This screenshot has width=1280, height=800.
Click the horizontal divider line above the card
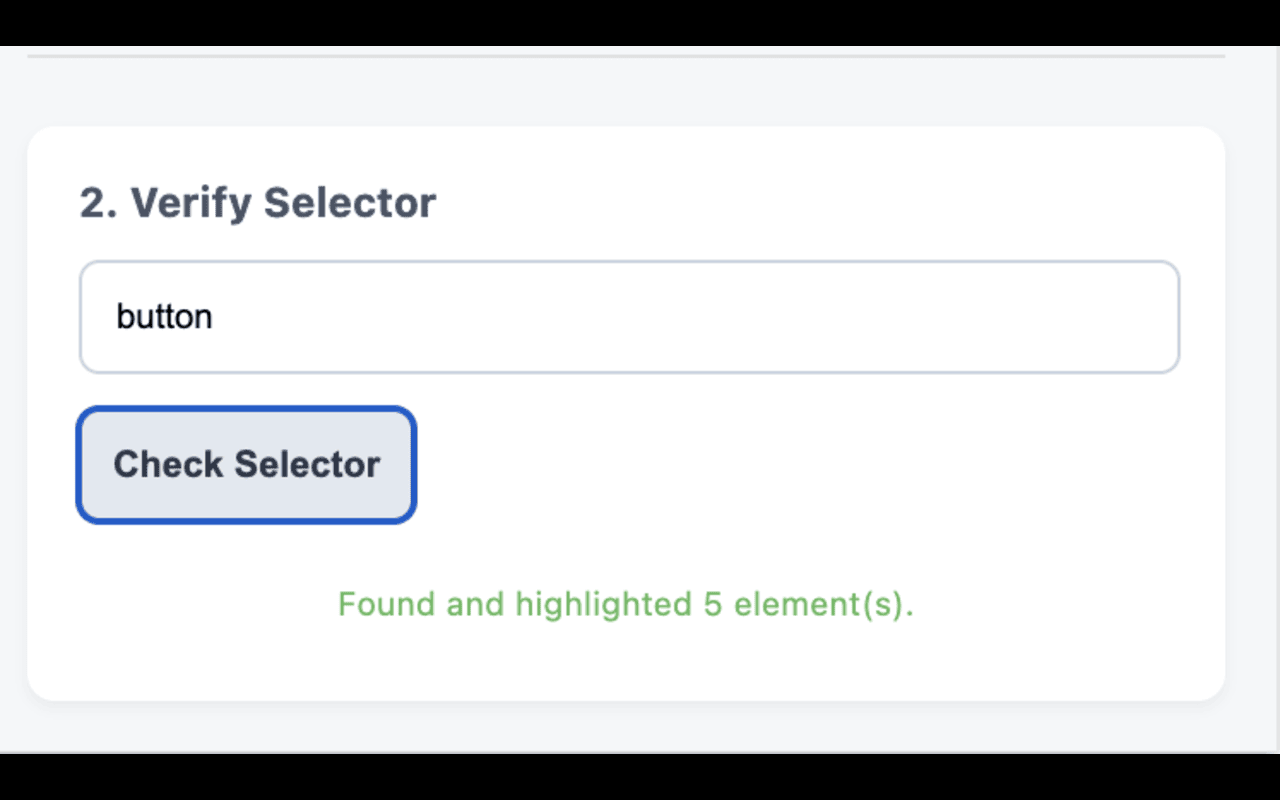[x=625, y=56]
